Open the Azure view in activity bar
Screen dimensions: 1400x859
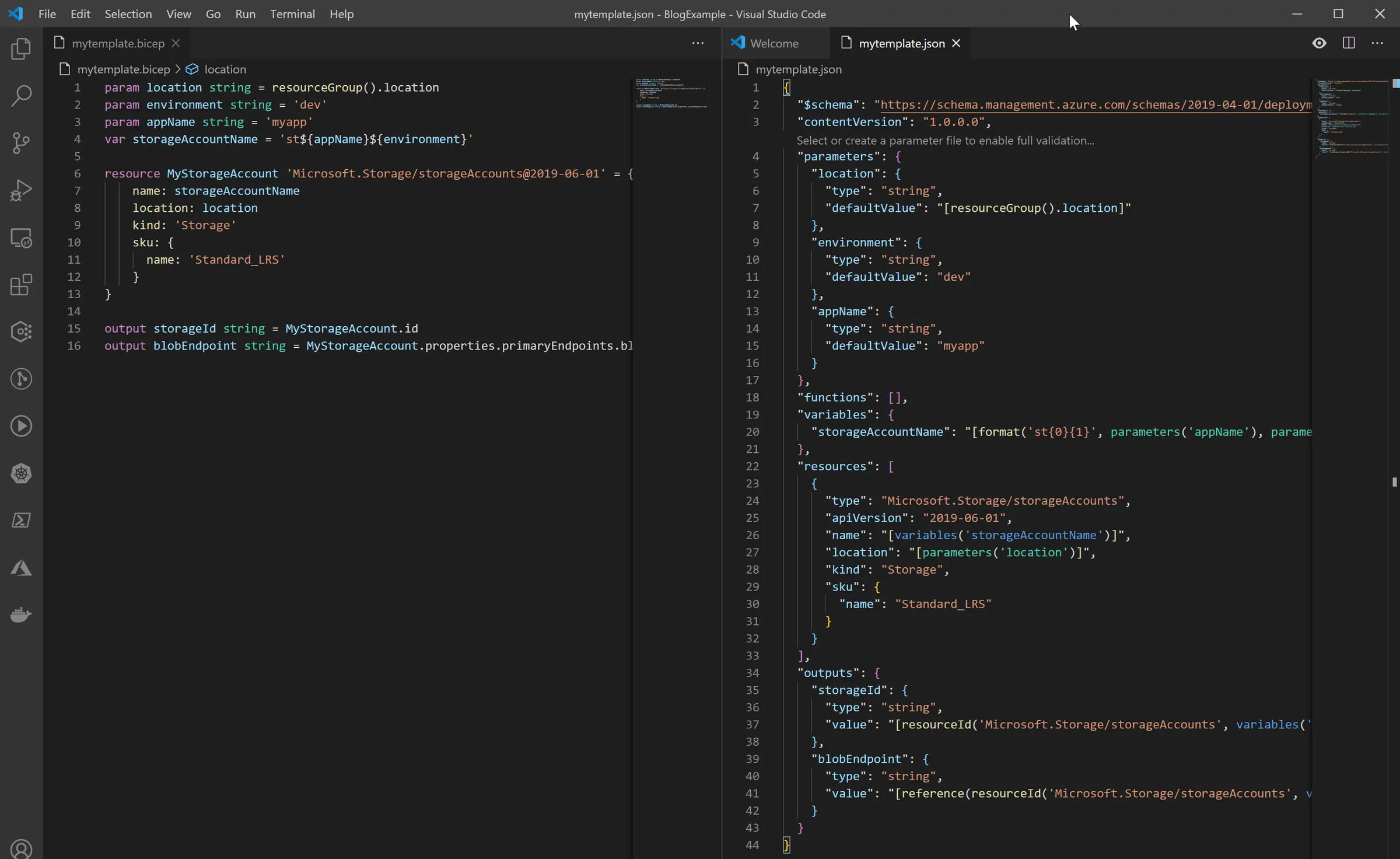[21, 568]
